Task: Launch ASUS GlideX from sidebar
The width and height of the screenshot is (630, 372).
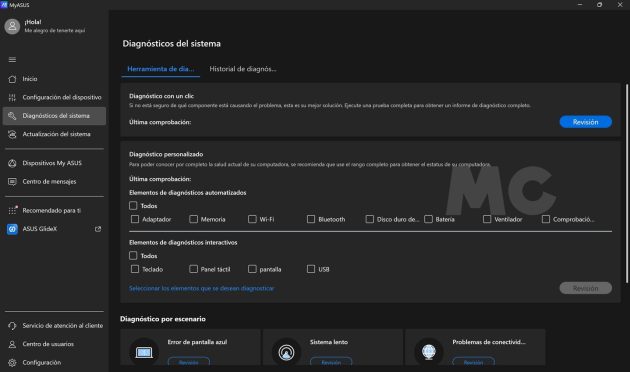Action: (x=54, y=229)
